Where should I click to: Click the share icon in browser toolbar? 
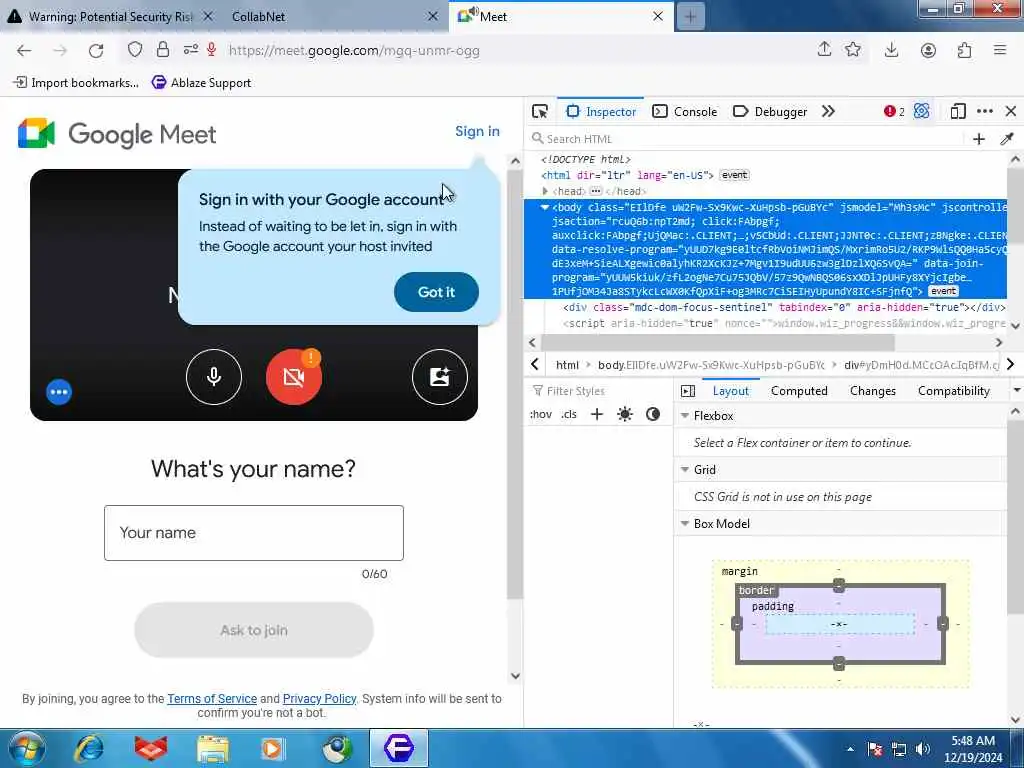click(x=824, y=50)
